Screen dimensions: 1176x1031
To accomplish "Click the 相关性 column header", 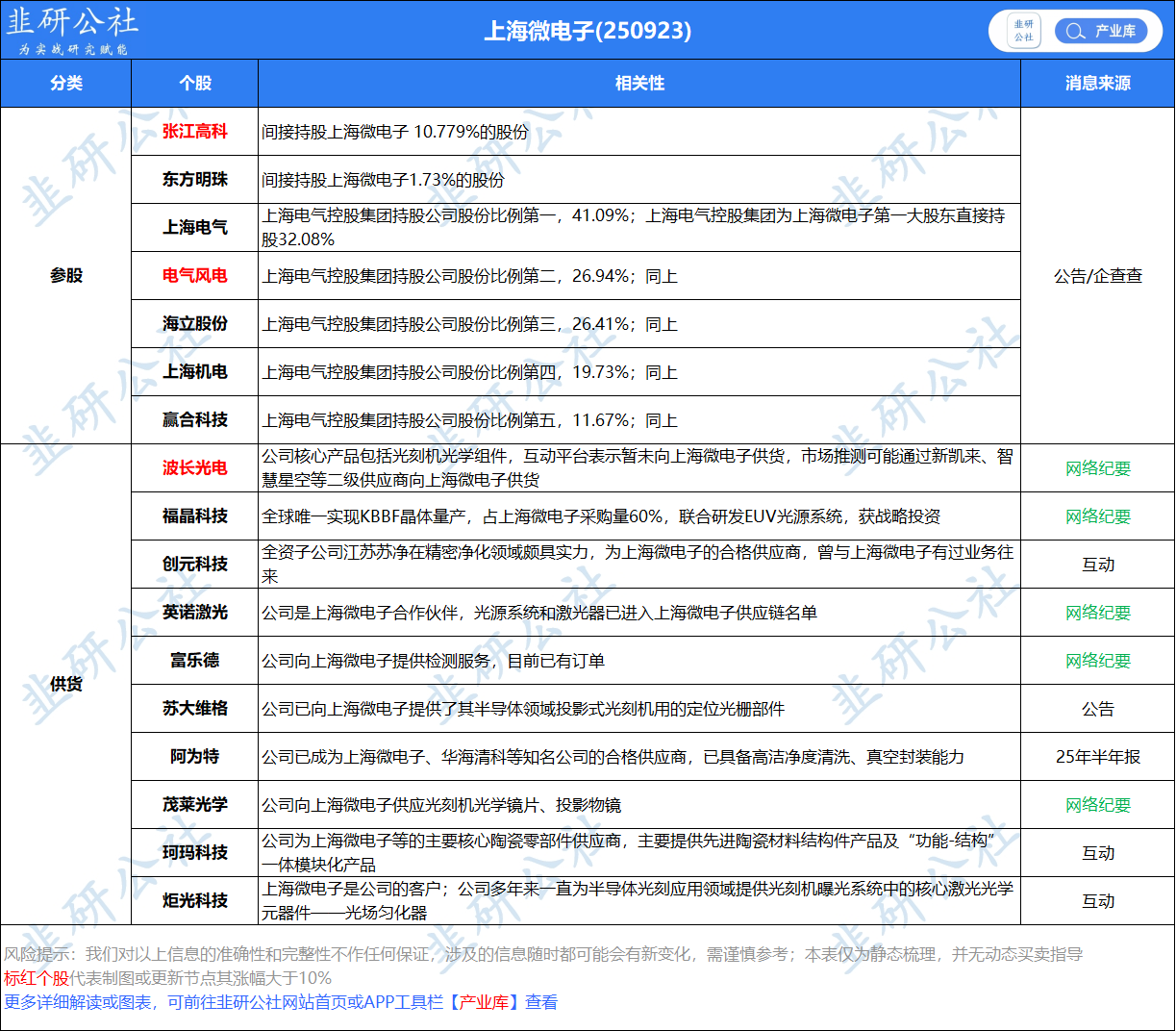I will (639, 84).
